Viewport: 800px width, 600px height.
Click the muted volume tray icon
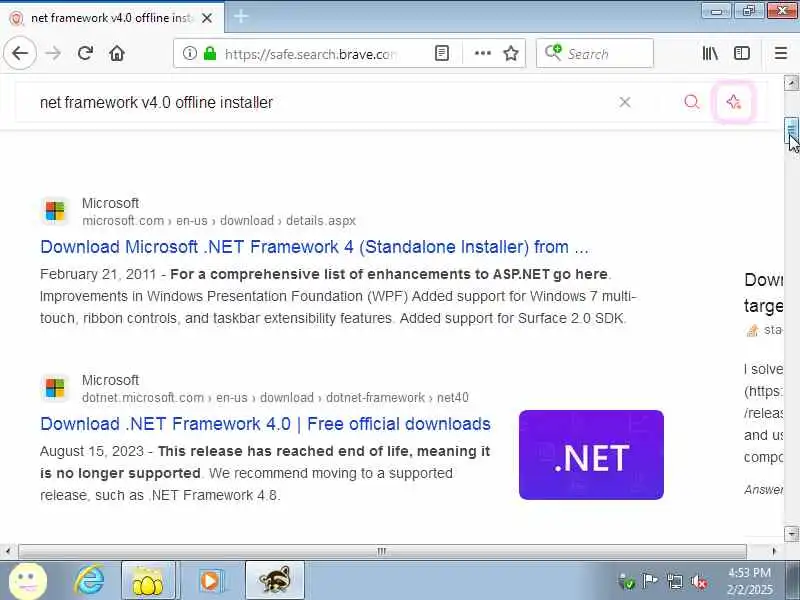click(699, 581)
